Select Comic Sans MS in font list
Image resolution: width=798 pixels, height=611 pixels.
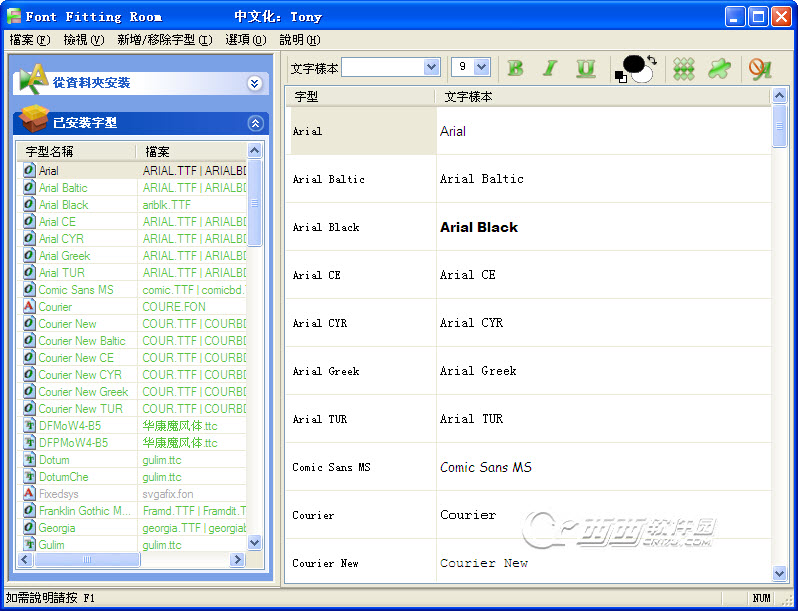[x=76, y=290]
